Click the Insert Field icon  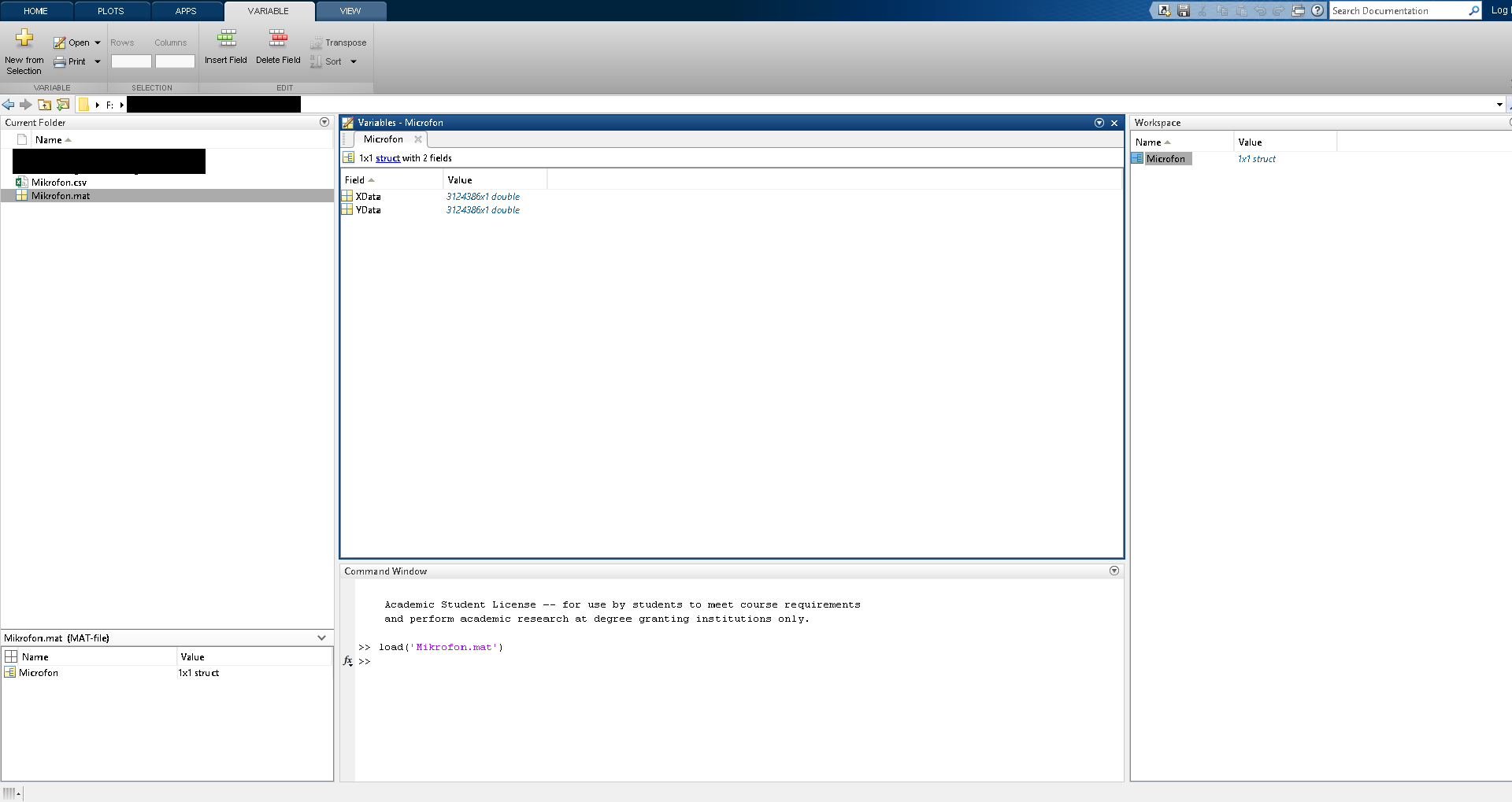click(227, 39)
